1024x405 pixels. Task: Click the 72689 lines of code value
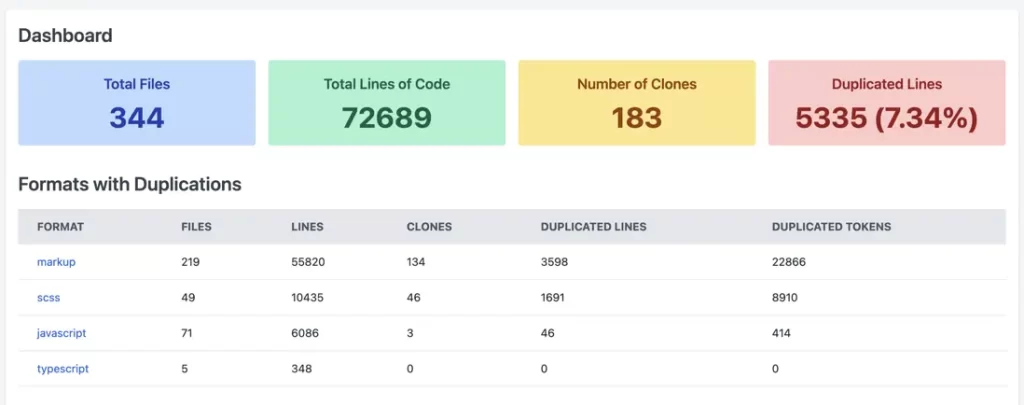(x=387, y=118)
